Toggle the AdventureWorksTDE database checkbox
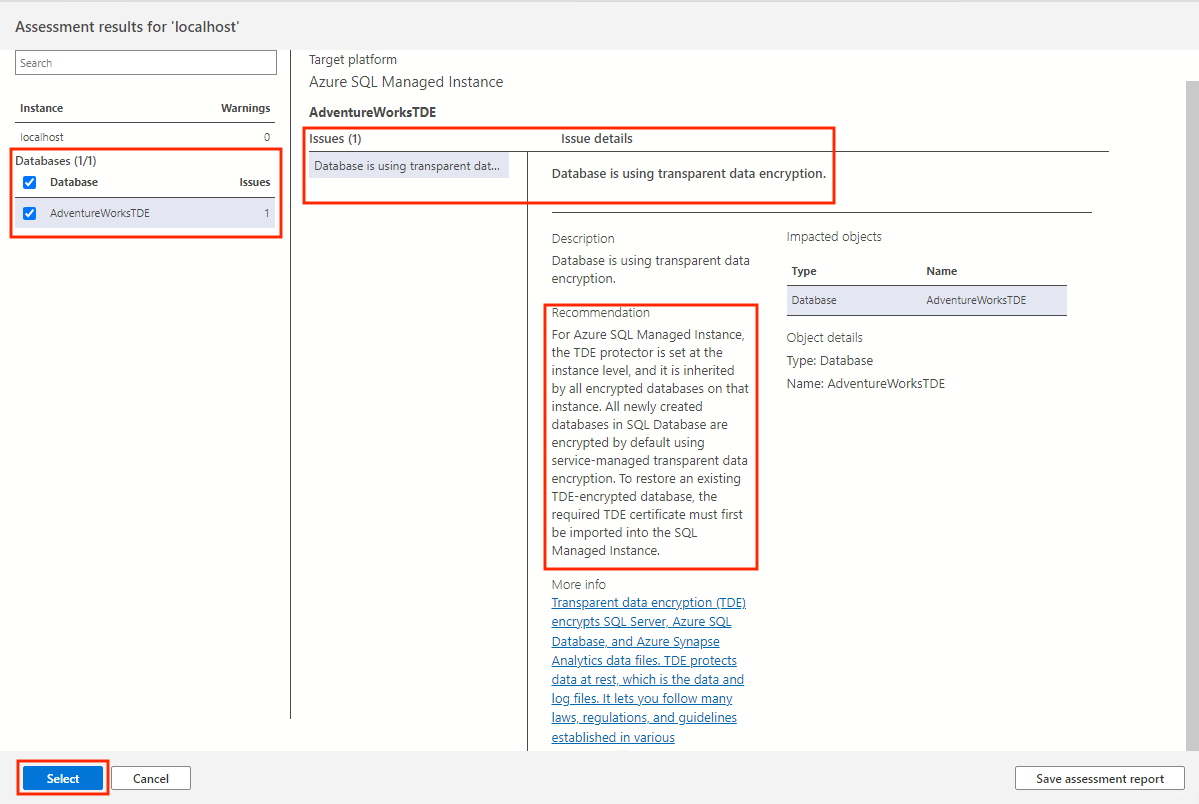This screenshot has width=1199, height=804. pos(30,213)
